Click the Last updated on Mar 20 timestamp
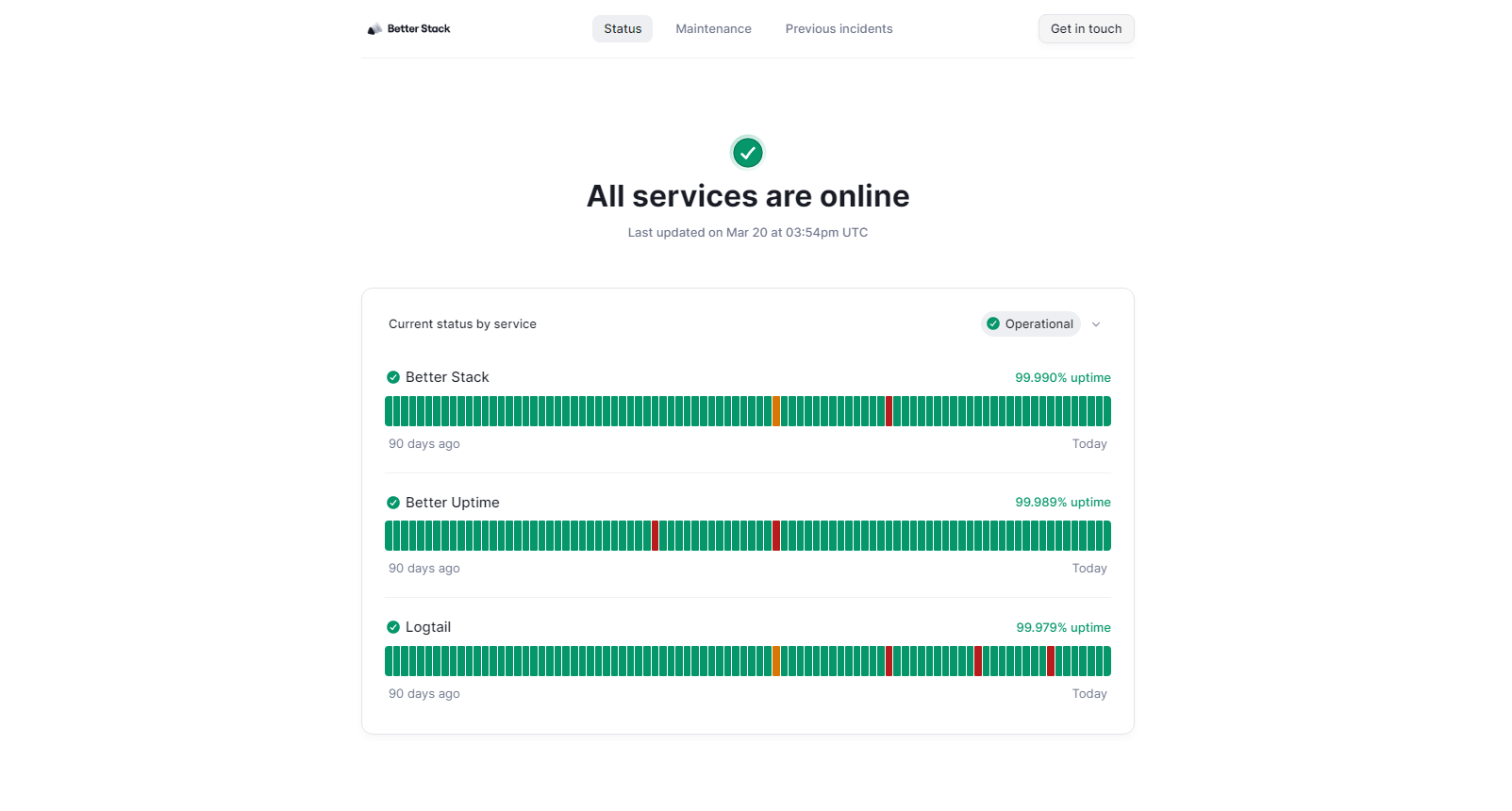This screenshot has height=811, width=1512. coord(748,232)
